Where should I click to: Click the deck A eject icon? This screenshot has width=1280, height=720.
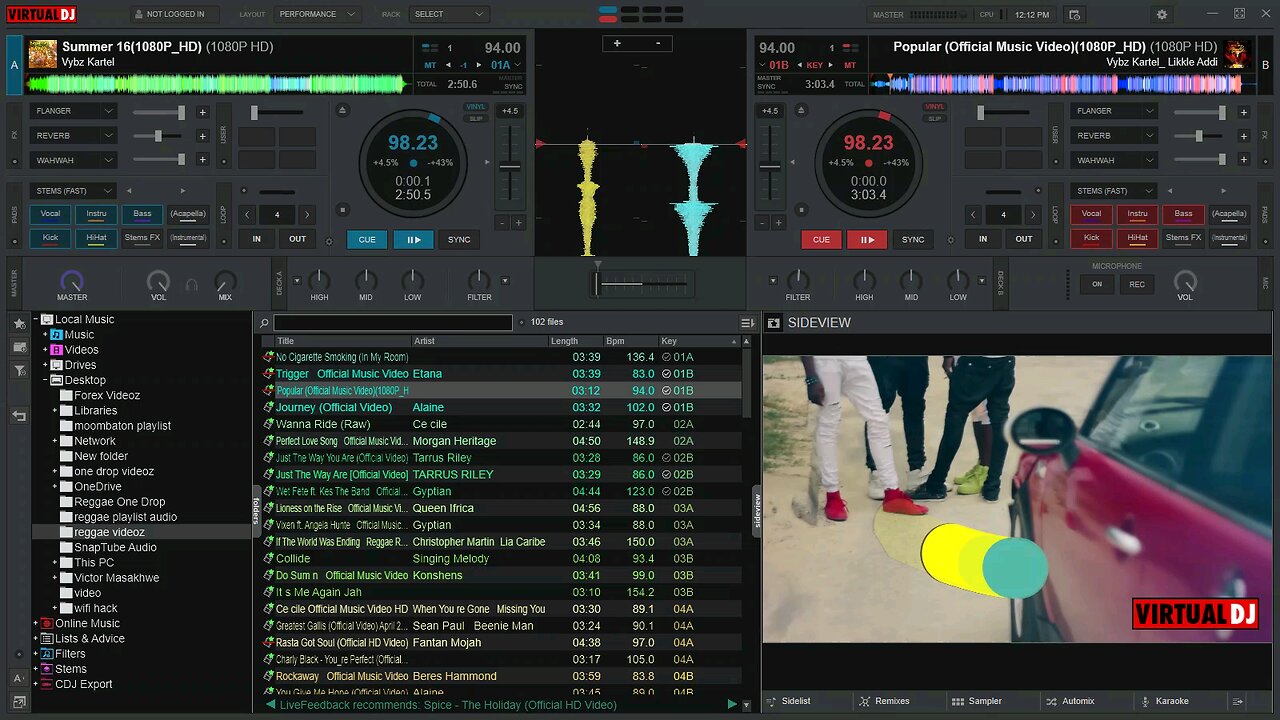coord(343,110)
